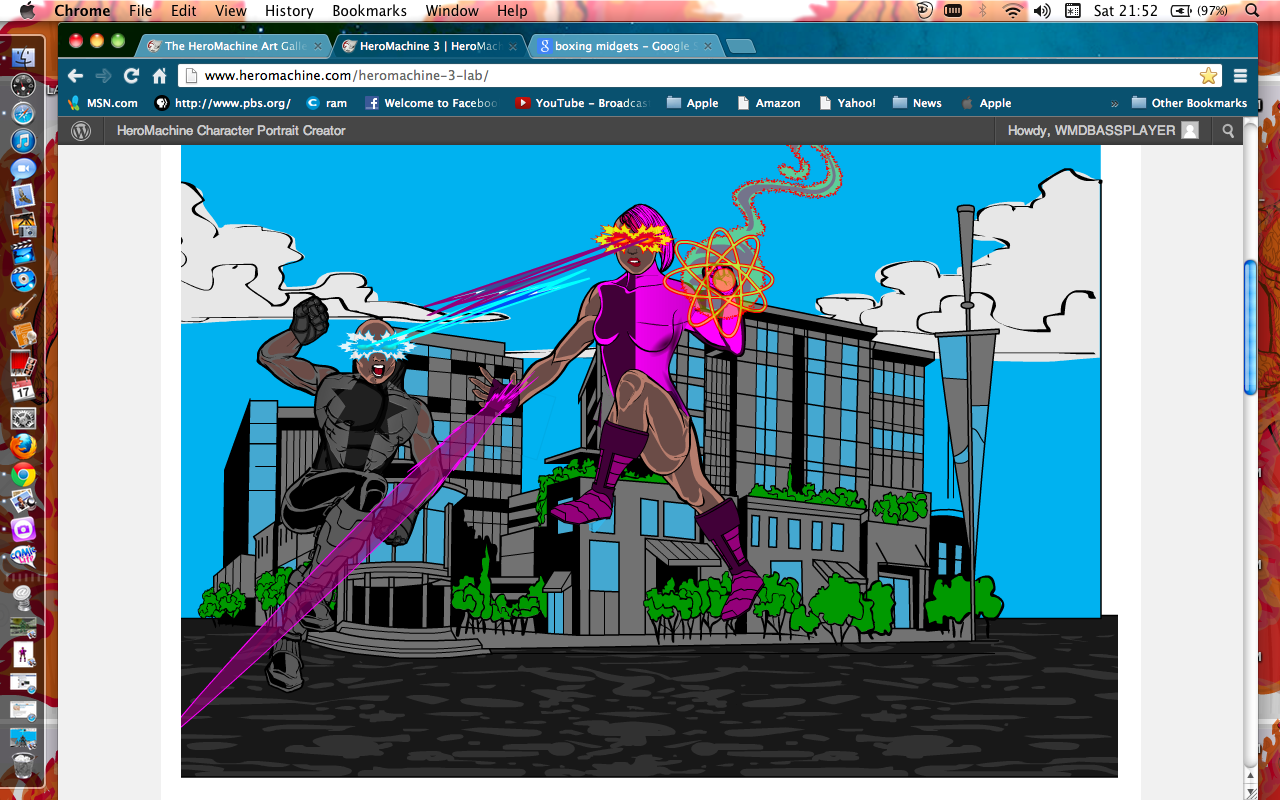Click the Chrome home icon
Screen dimensions: 1280x800
[159, 76]
